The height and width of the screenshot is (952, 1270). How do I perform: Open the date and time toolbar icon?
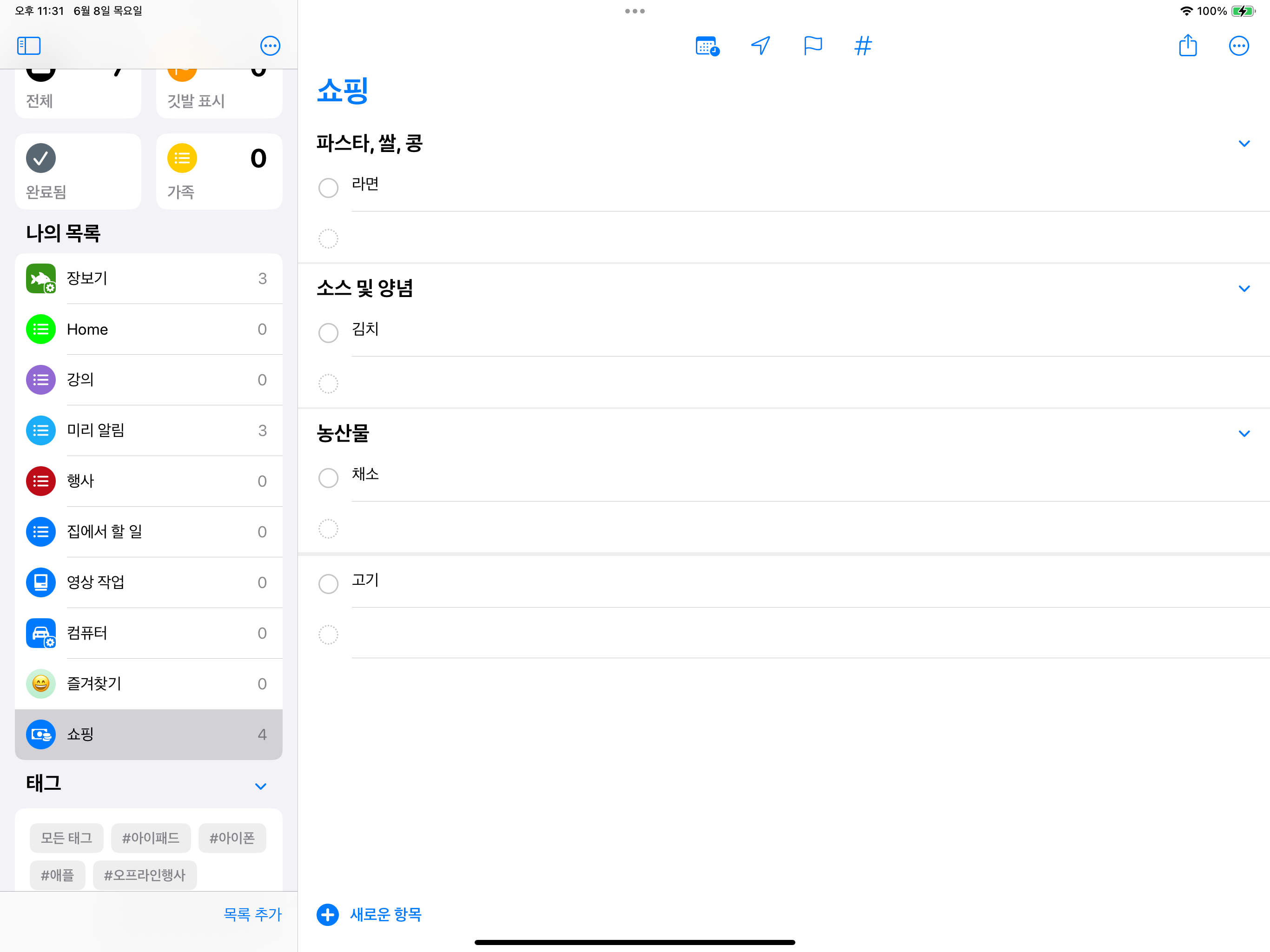(707, 46)
